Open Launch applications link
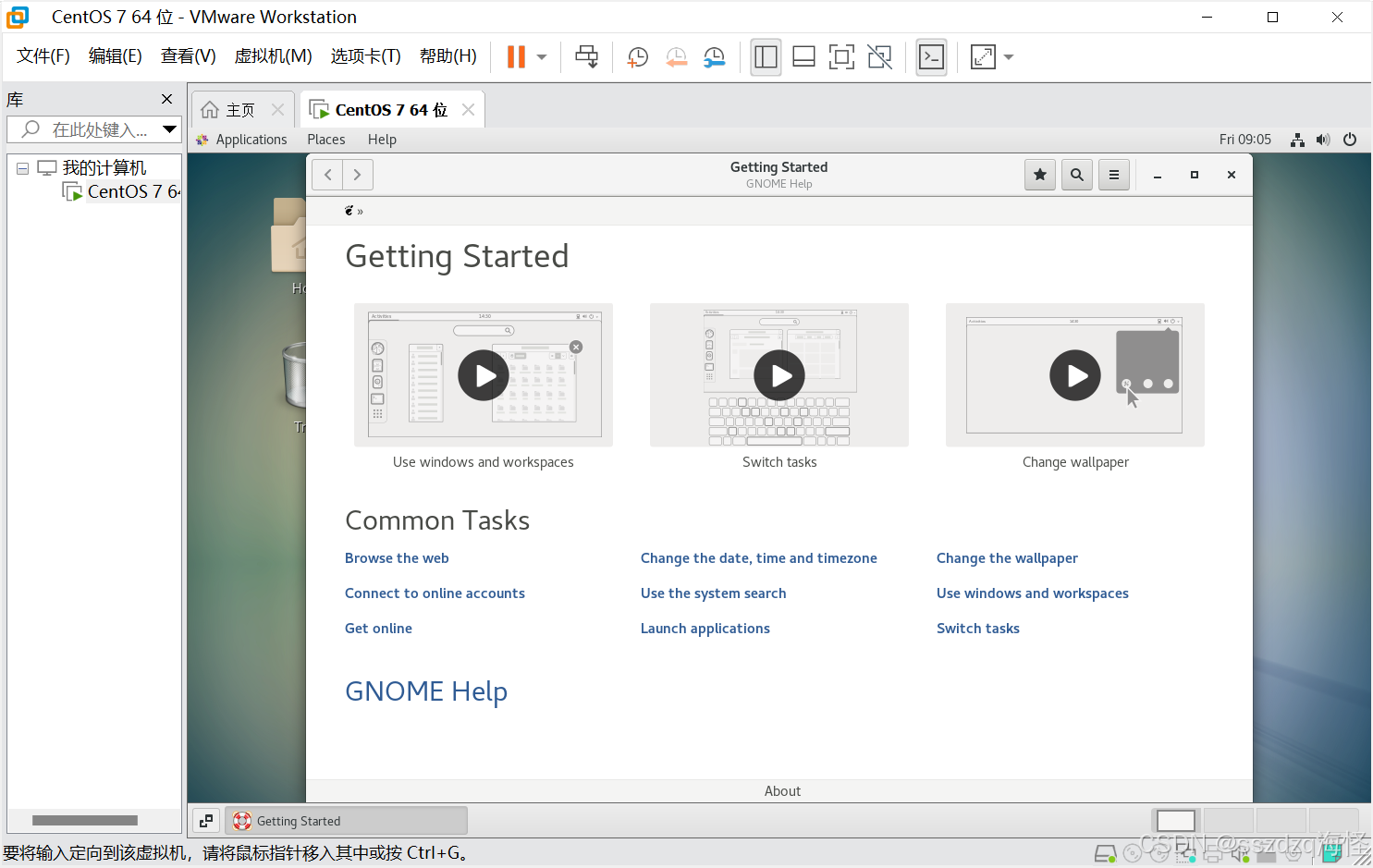The width and height of the screenshot is (1373, 868). pyautogui.click(x=705, y=629)
